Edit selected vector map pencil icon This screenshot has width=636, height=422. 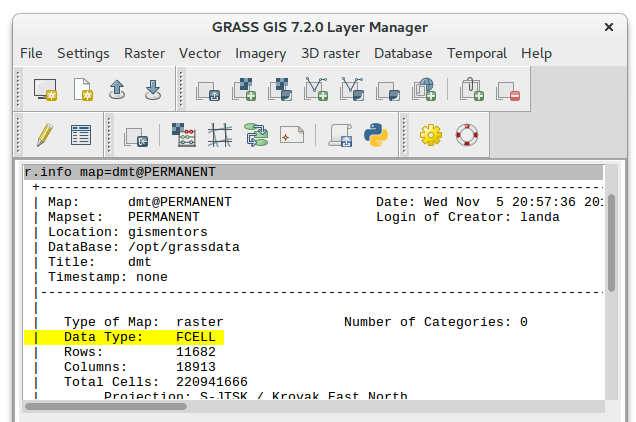pos(45,135)
